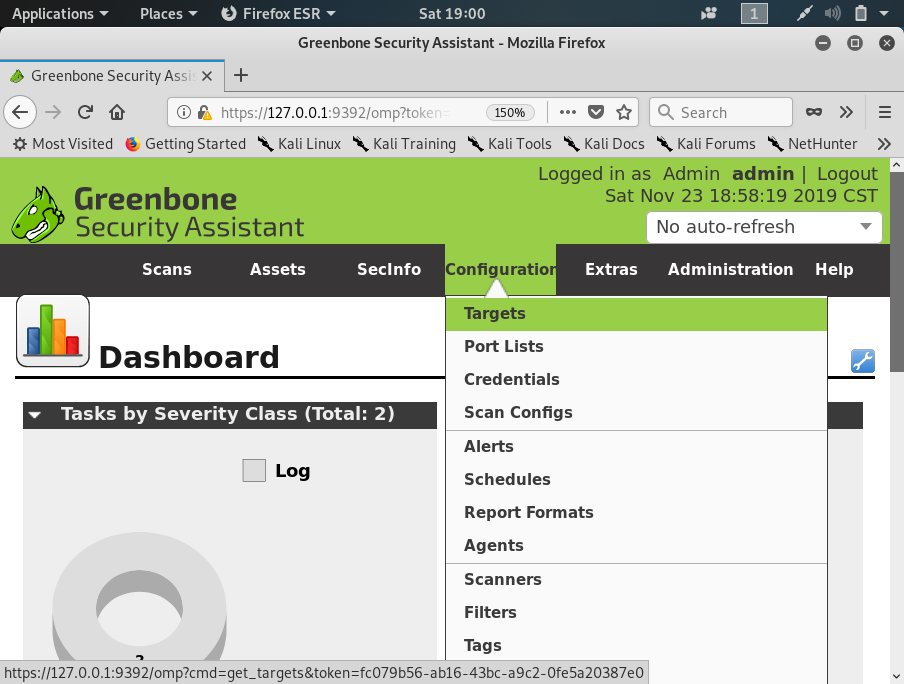This screenshot has width=904, height=684.
Task: Select Targets from the Configuration menu
Action: [x=494, y=314]
